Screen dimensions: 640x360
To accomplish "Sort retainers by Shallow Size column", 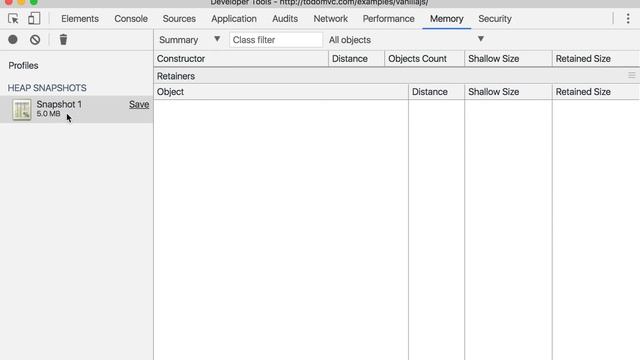I will 508,92.
